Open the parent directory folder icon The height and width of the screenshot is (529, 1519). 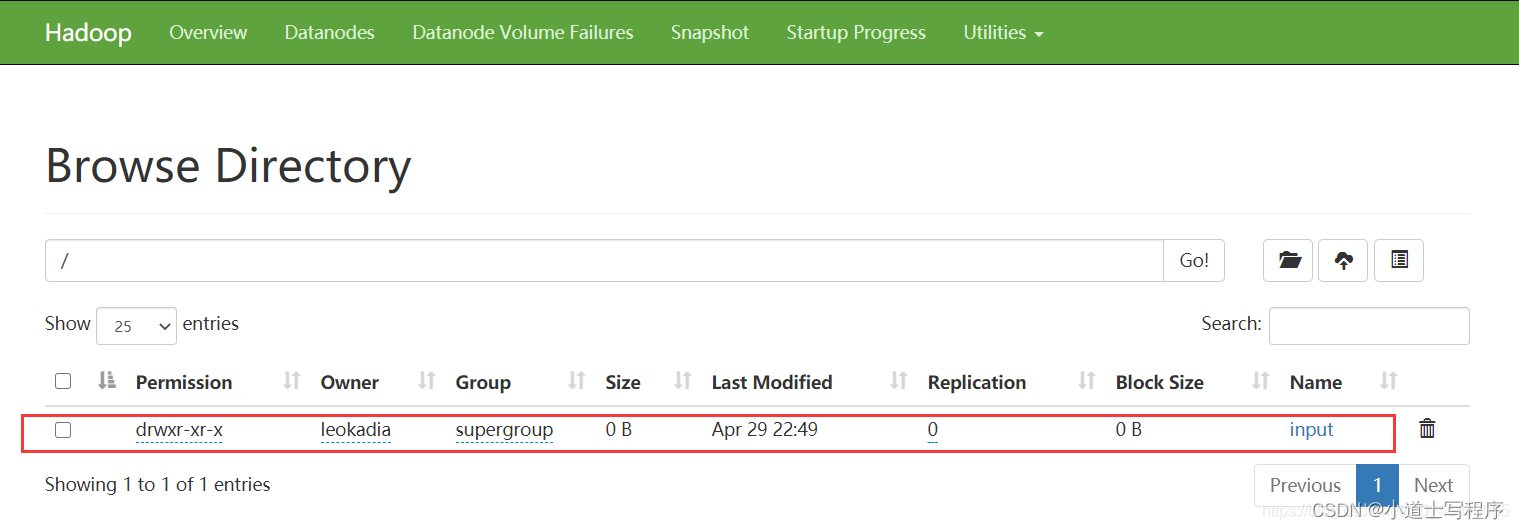[x=1288, y=260]
